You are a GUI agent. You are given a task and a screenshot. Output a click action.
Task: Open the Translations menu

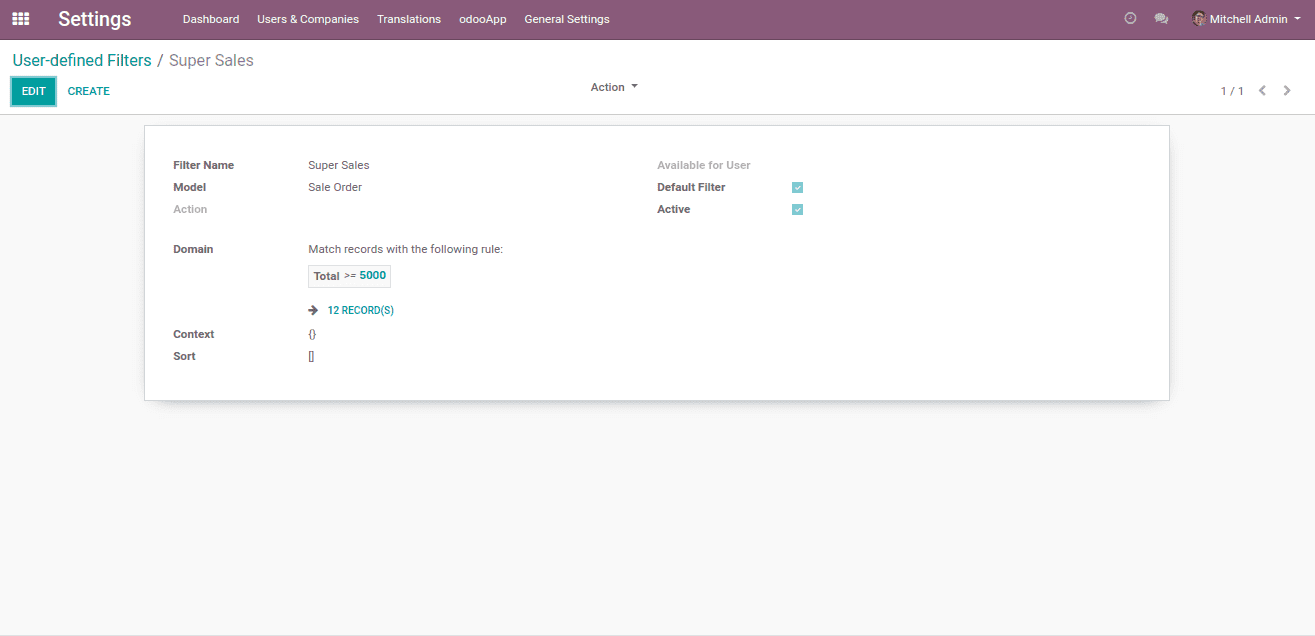click(409, 19)
